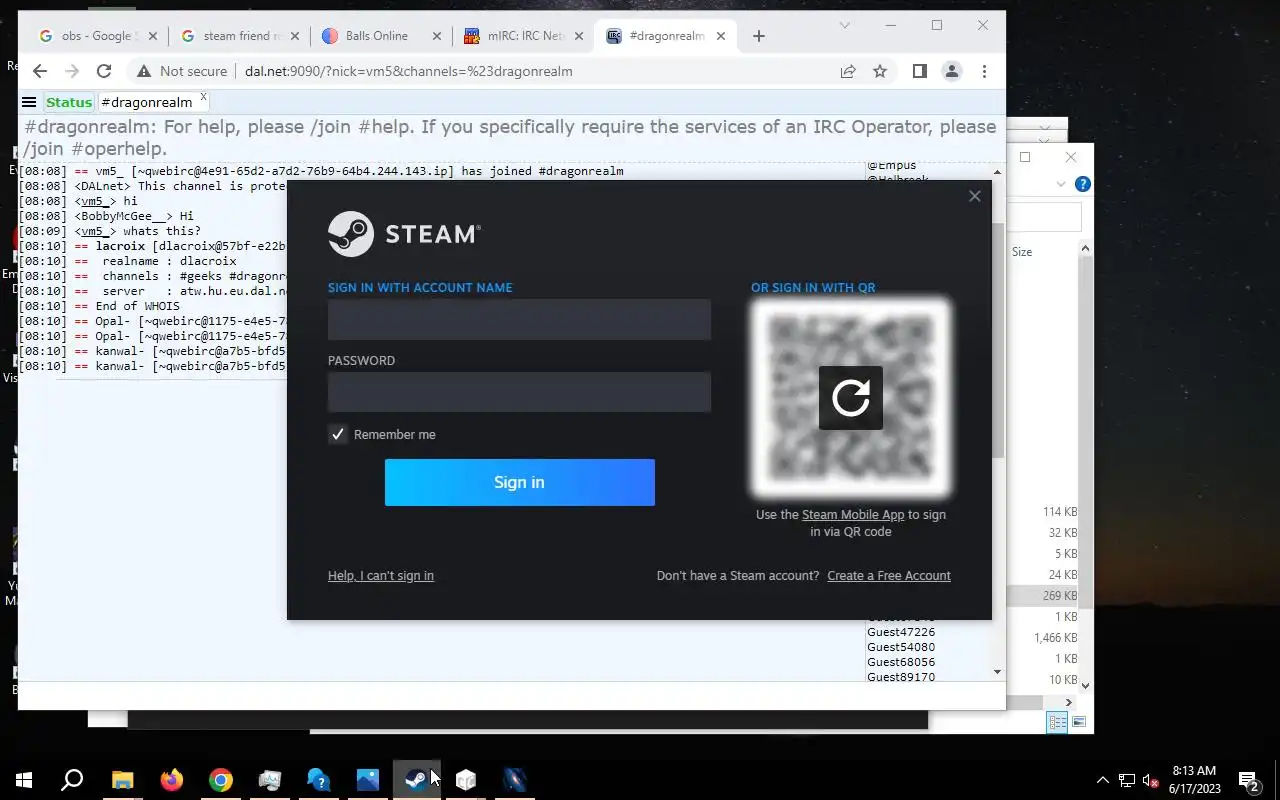The width and height of the screenshot is (1280, 800).
Task: Open File Explorer from the taskbar
Action: pos(122,780)
